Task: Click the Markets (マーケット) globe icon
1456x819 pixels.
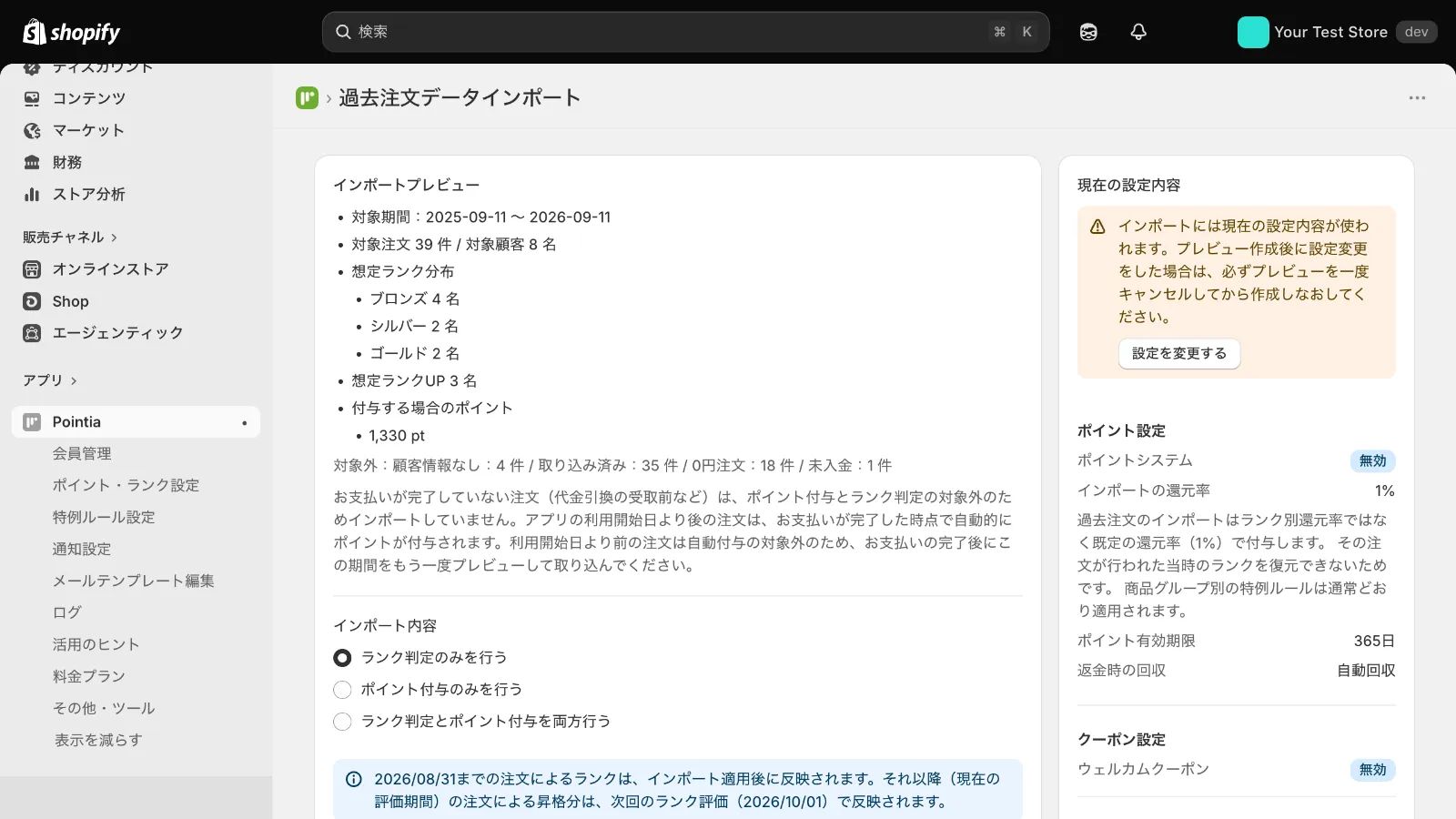Action: coord(32,130)
